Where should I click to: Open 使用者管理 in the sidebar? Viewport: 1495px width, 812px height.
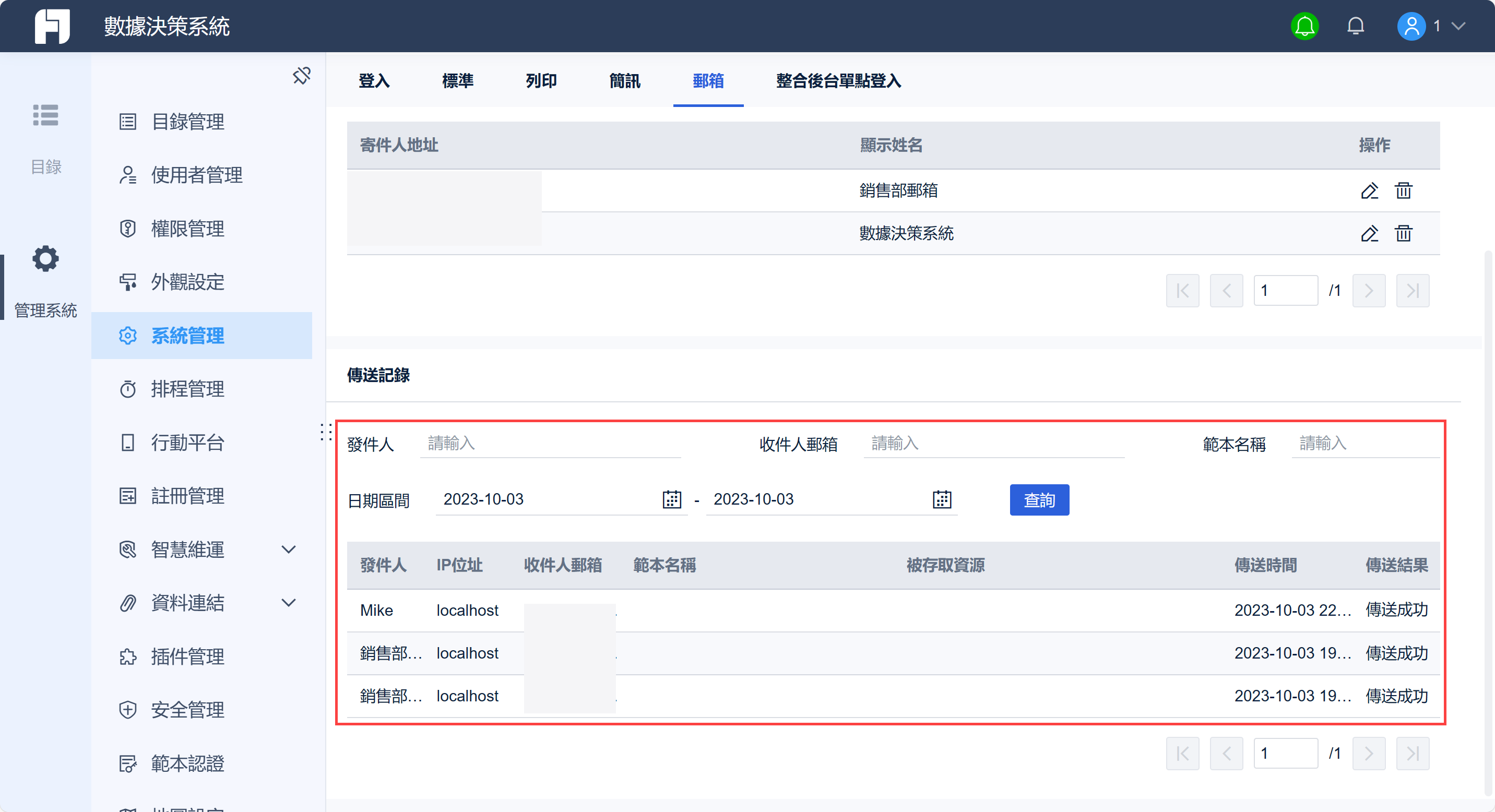pos(196,175)
